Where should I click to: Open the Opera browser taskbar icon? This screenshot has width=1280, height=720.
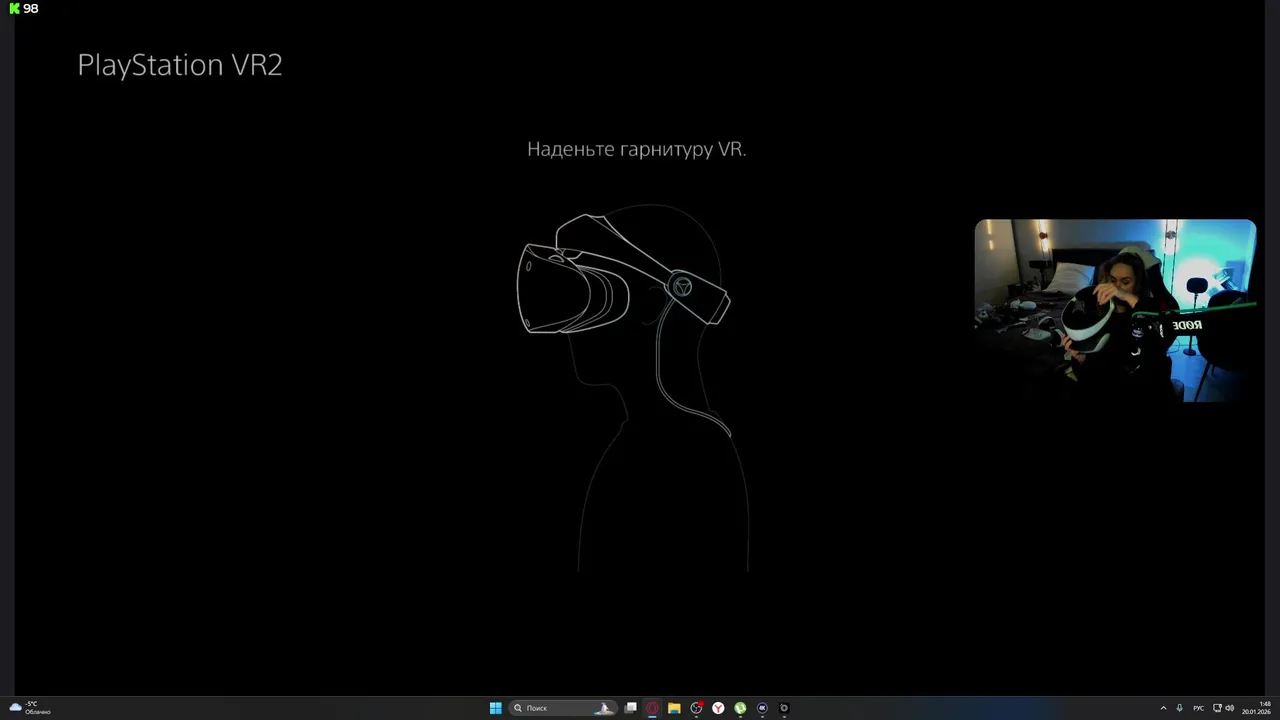[652, 708]
